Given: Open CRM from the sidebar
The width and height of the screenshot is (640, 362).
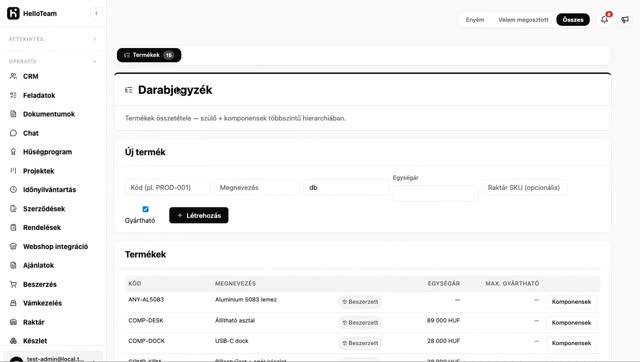Looking at the screenshot, I should point(31,76).
